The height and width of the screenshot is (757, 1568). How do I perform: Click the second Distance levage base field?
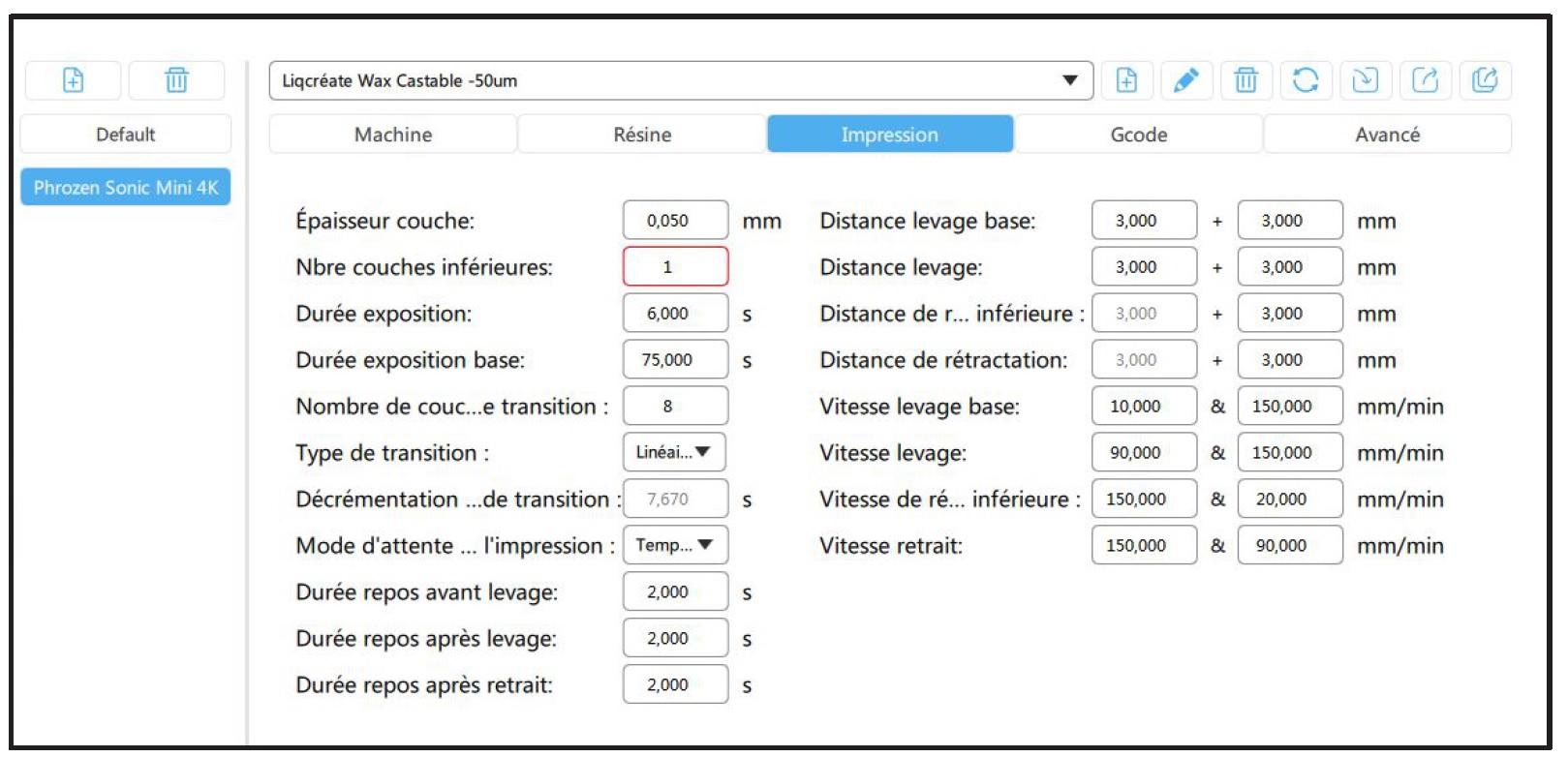point(1290,220)
